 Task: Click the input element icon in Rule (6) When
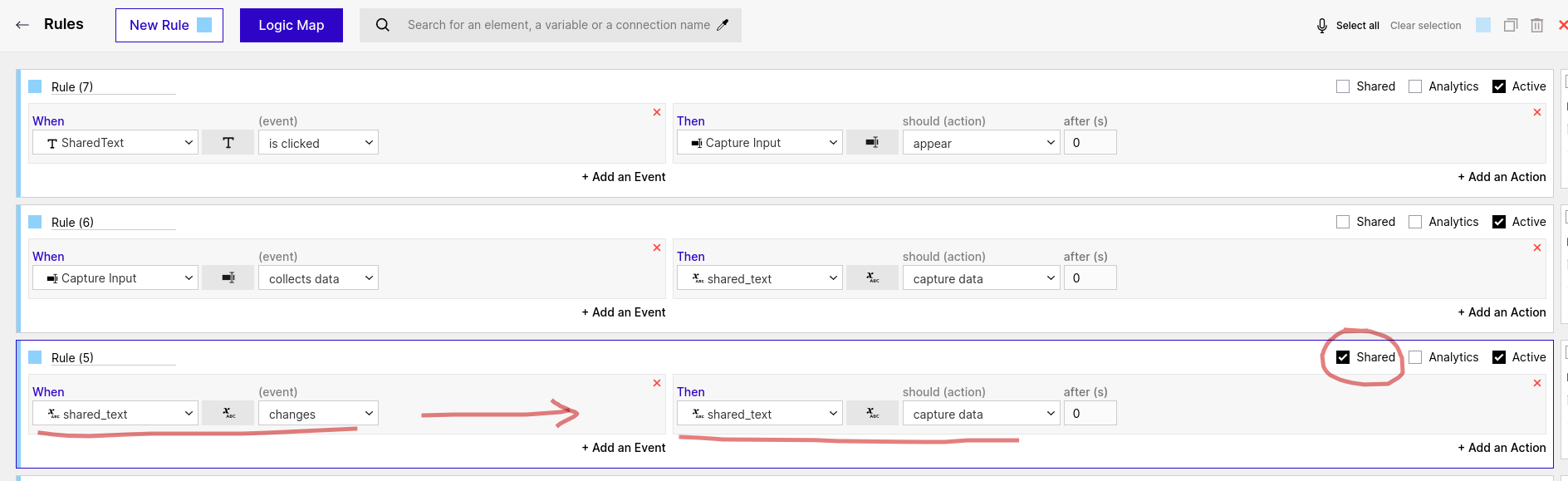pyautogui.click(x=228, y=278)
